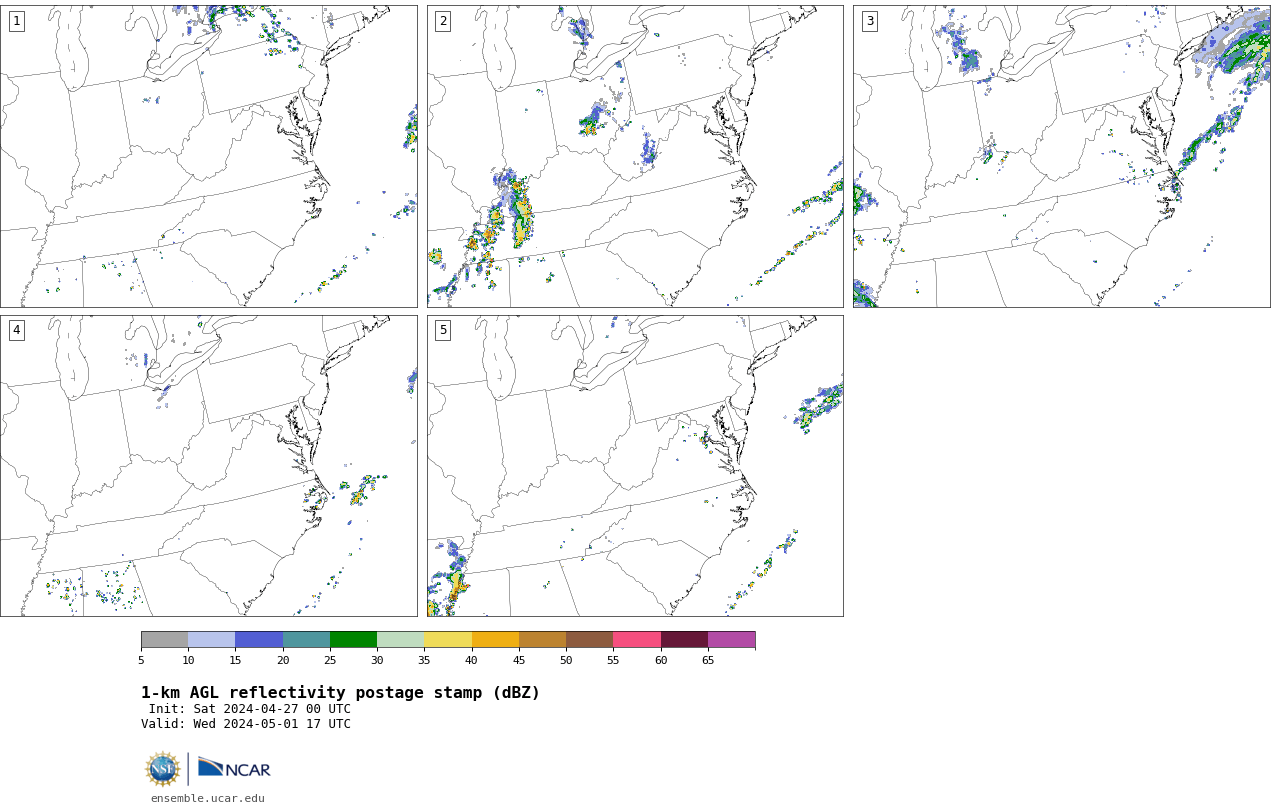This screenshot has width=1280, height=809.
Task: Click the pink 55-60 dBZ swatch
Action: coord(637,640)
